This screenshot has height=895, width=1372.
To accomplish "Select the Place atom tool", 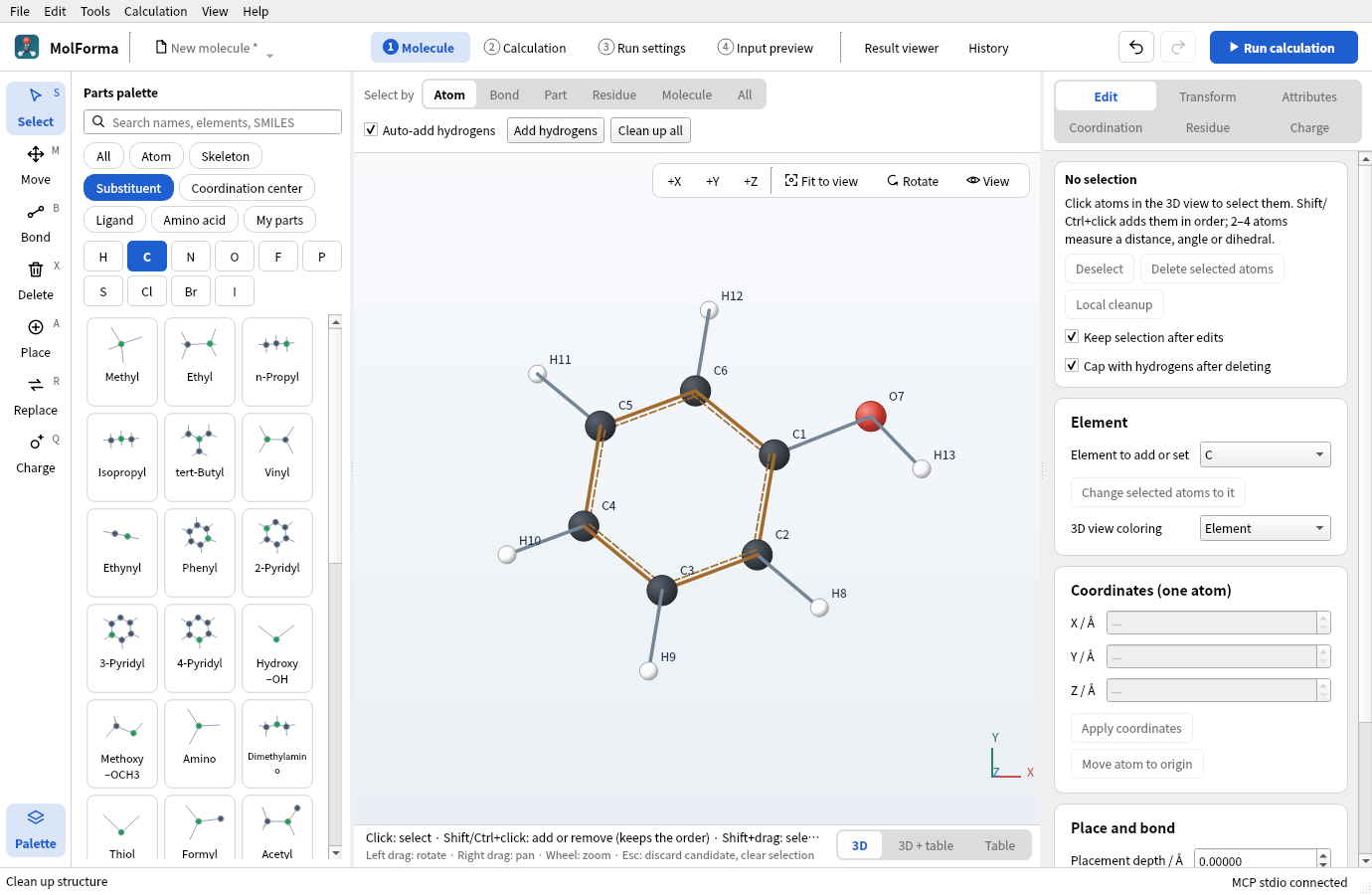I will click(36, 338).
